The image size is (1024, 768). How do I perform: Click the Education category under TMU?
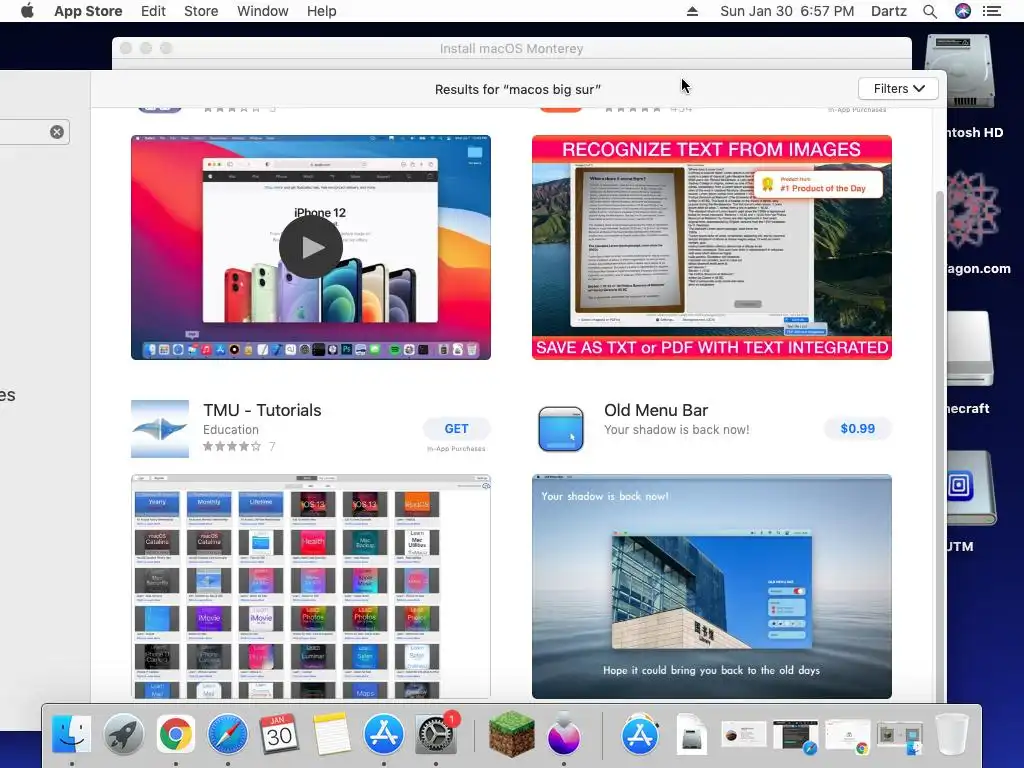231,430
